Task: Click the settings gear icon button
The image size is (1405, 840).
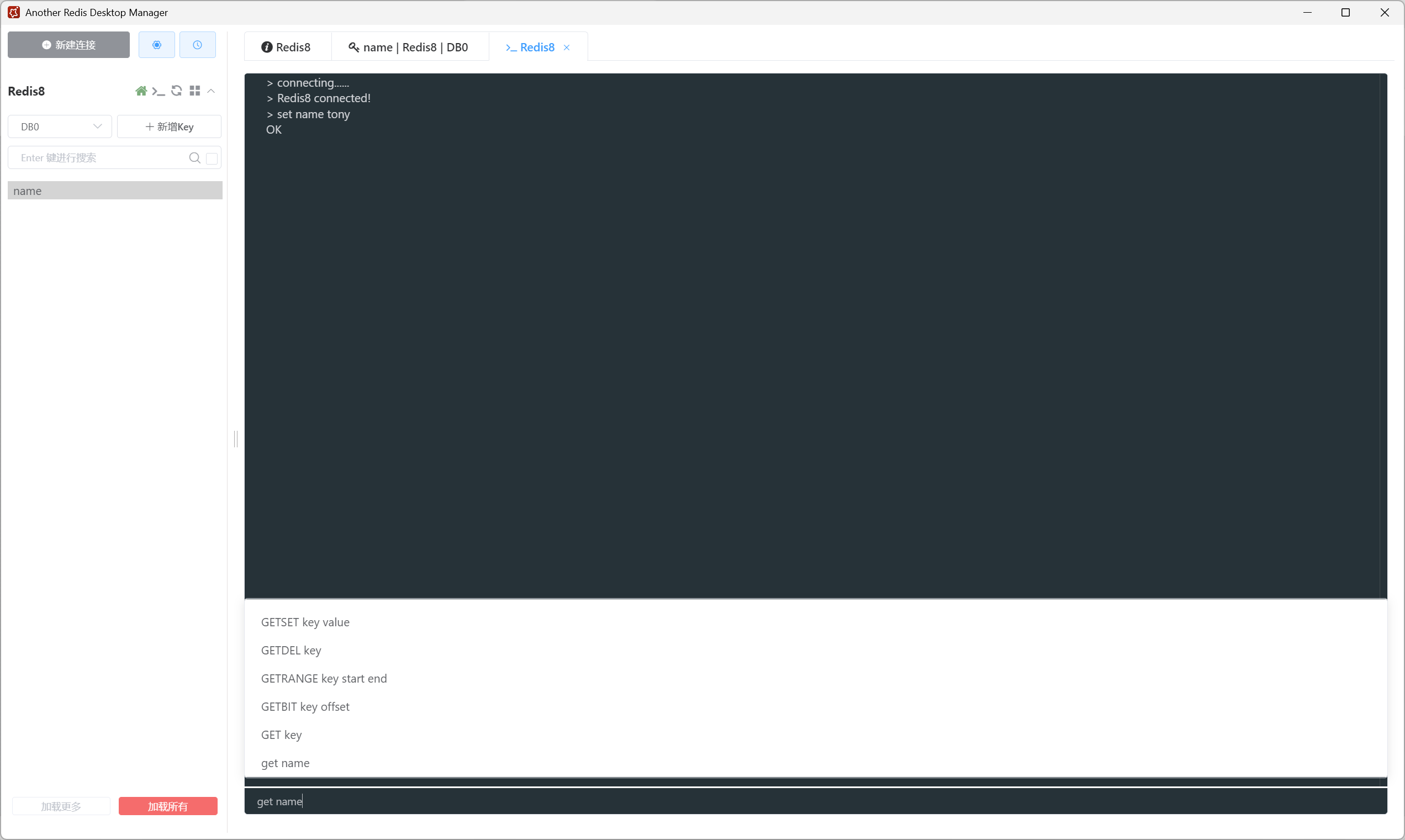Action: [157, 45]
